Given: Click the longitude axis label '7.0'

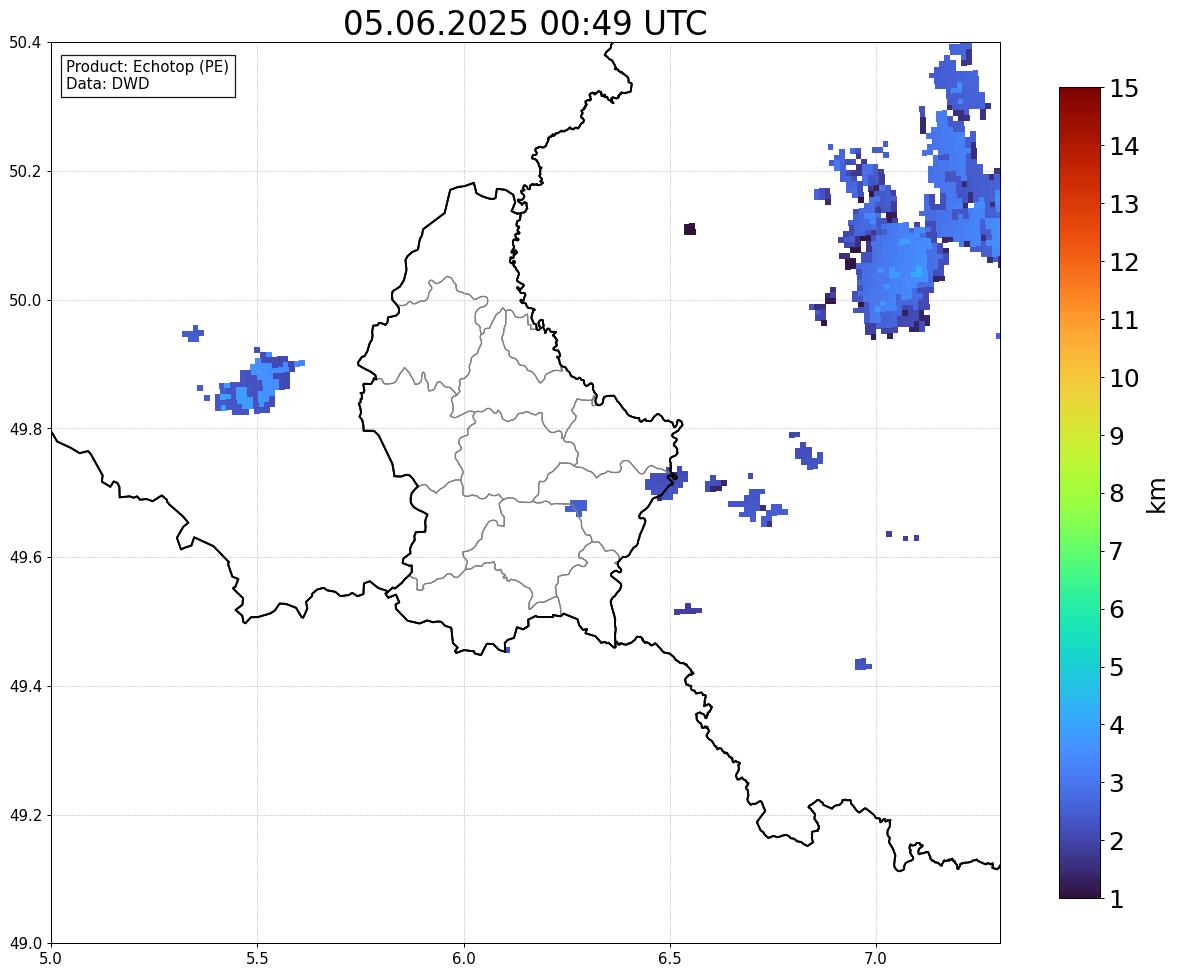Looking at the screenshot, I should click(x=876, y=959).
